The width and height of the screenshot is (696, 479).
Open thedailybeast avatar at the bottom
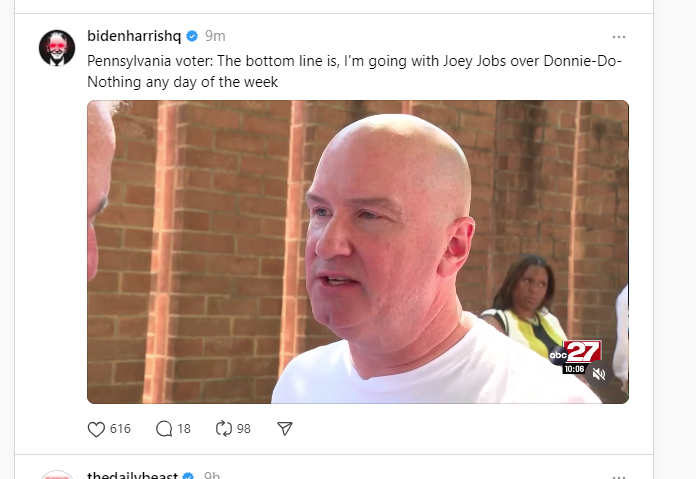(57, 475)
